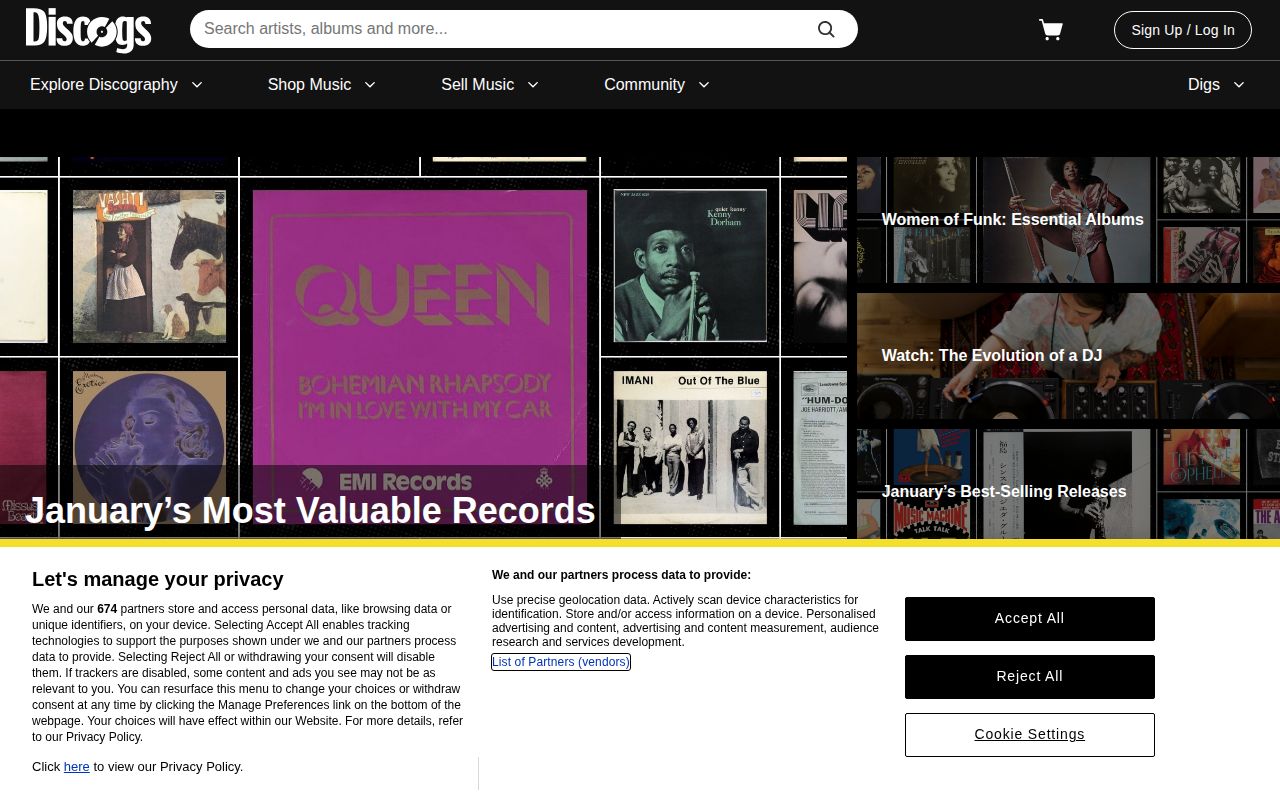Open the shopping cart
This screenshot has height=800, width=1280.
[1050, 30]
